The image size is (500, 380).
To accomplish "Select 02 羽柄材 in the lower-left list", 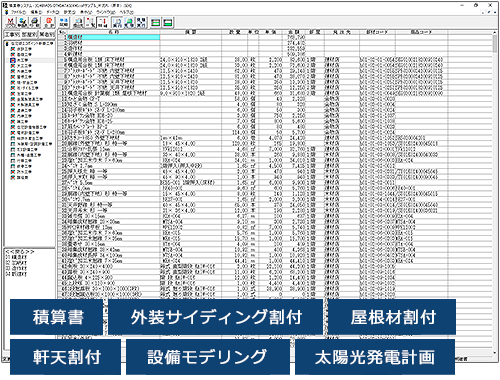I will click(x=16, y=263).
